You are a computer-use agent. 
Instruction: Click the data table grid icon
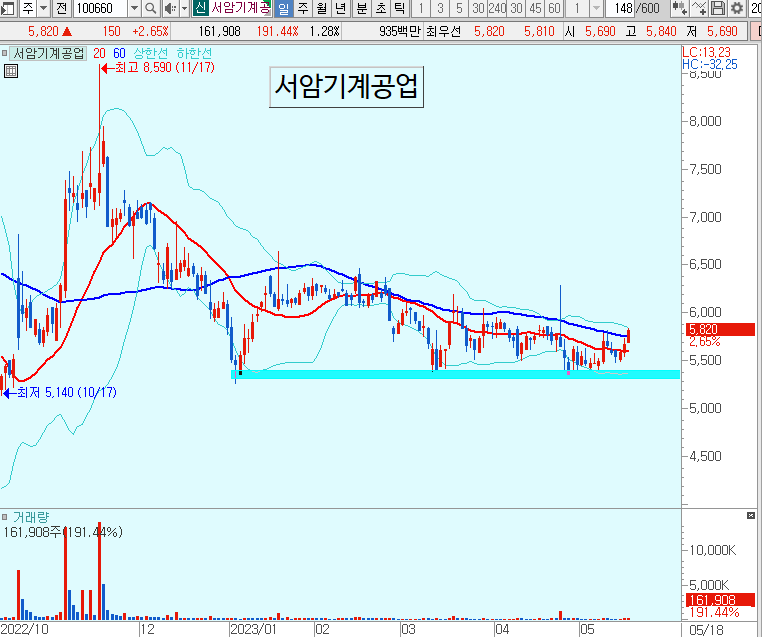pyautogui.click(x=11, y=71)
